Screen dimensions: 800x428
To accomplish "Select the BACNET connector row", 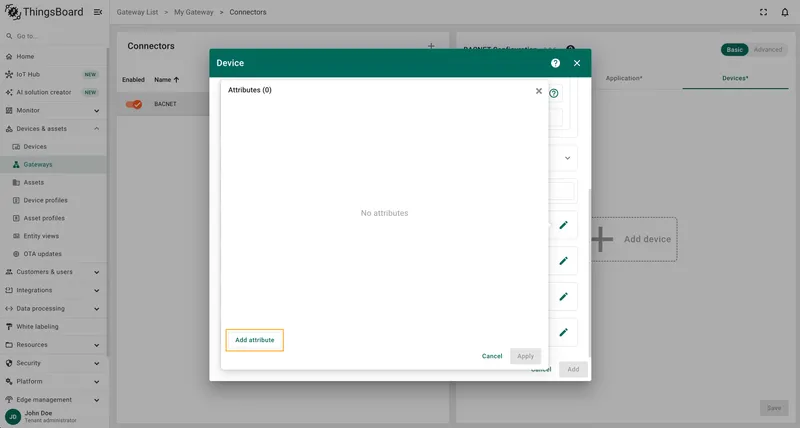I will (163, 104).
